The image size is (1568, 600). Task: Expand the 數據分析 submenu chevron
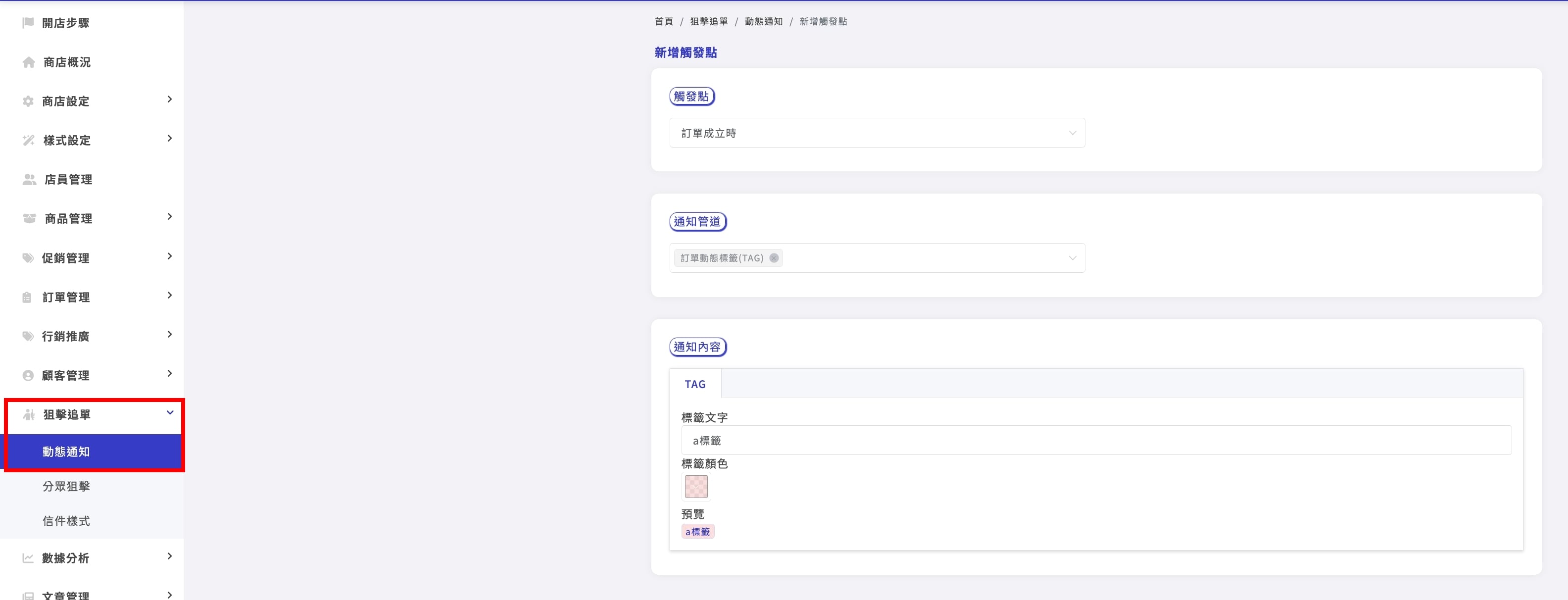point(170,556)
